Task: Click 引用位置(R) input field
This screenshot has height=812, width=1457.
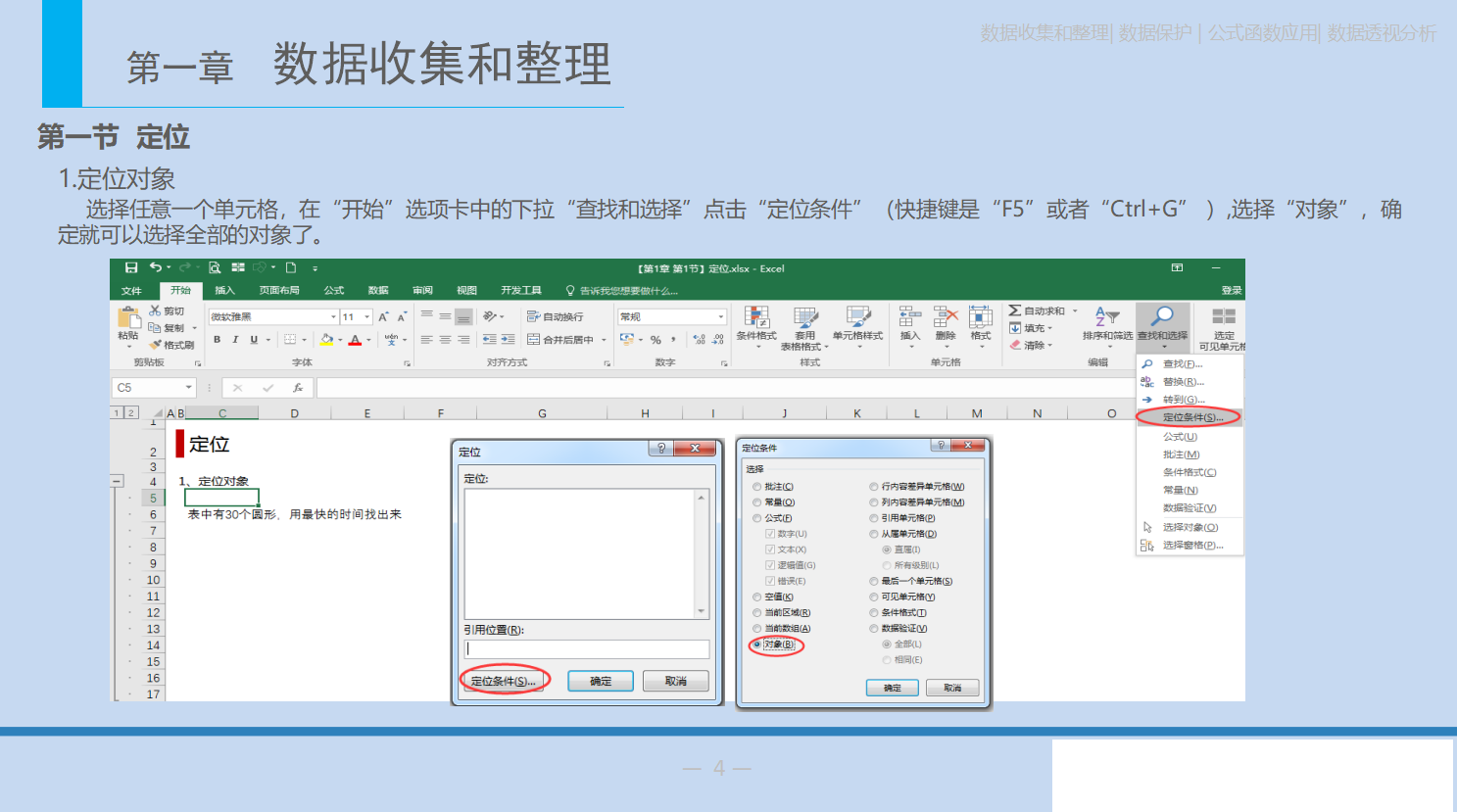Action: point(586,648)
